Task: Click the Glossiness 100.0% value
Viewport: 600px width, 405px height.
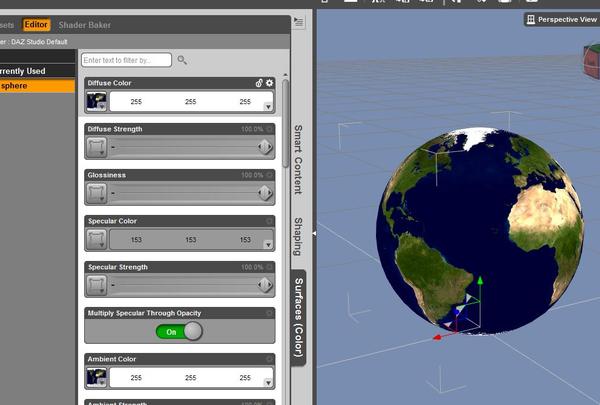Action: point(252,175)
